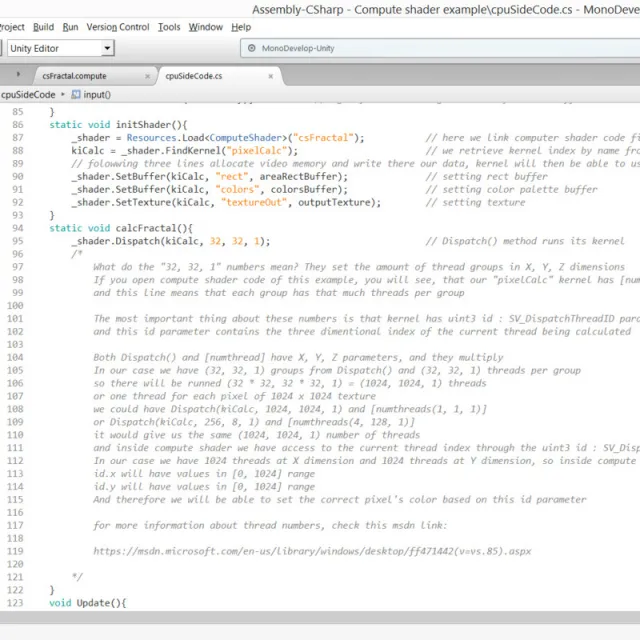Switch to the cpuSideCode.cs tab
This screenshot has width=640, height=640.
[194, 76]
